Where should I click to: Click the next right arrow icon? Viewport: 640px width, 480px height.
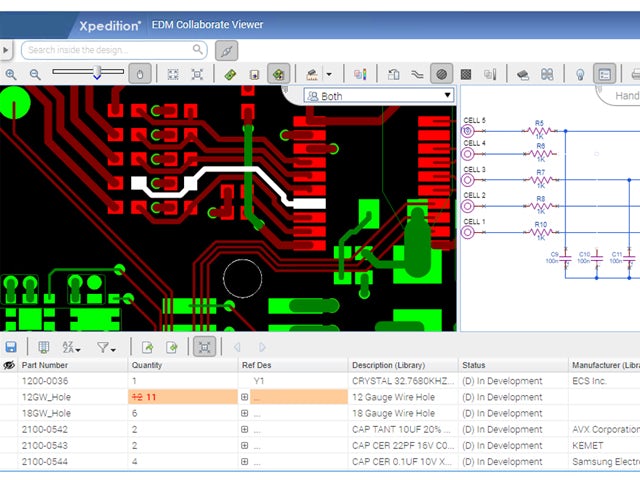click(262, 347)
